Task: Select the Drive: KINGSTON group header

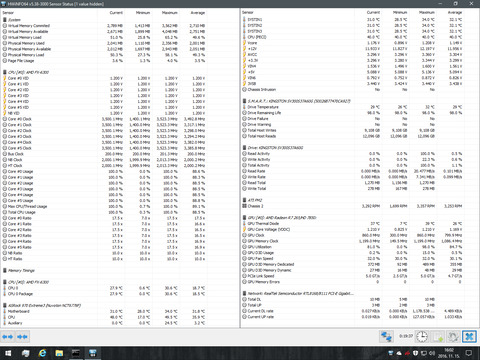Action: (273, 148)
